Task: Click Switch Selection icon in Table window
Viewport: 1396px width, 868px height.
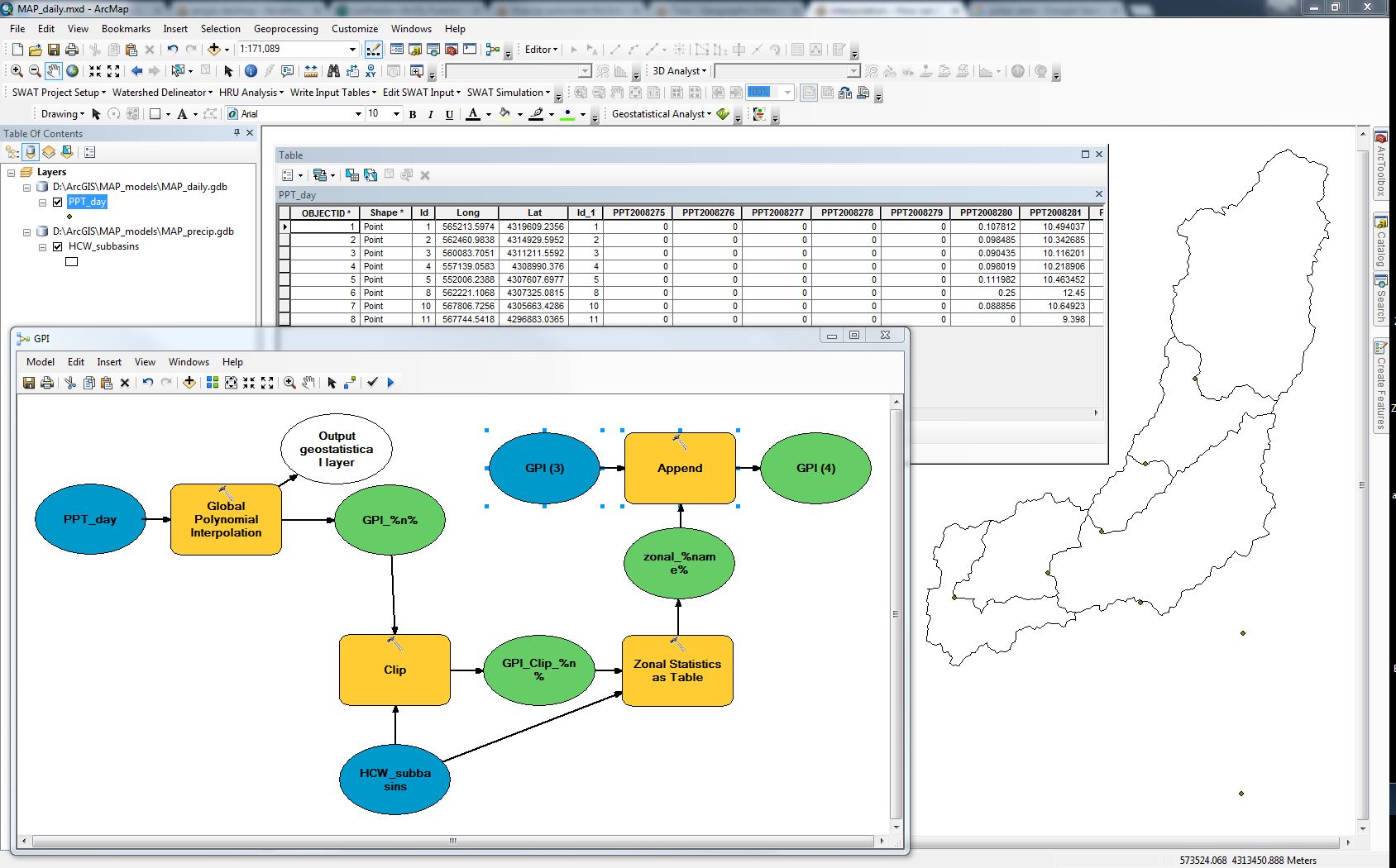Action: 371,175
